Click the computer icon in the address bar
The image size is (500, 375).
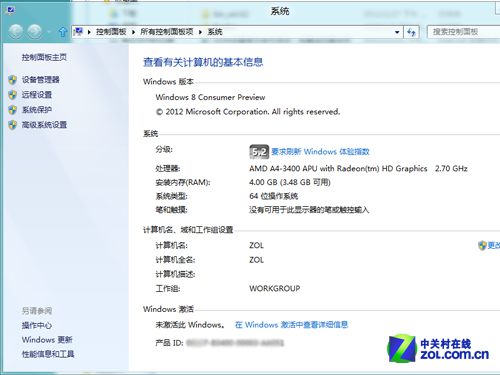point(78,32)
